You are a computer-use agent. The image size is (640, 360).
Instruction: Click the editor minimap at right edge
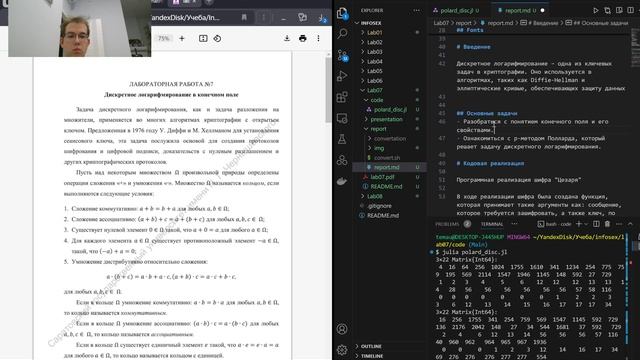(x=635, y=49)
